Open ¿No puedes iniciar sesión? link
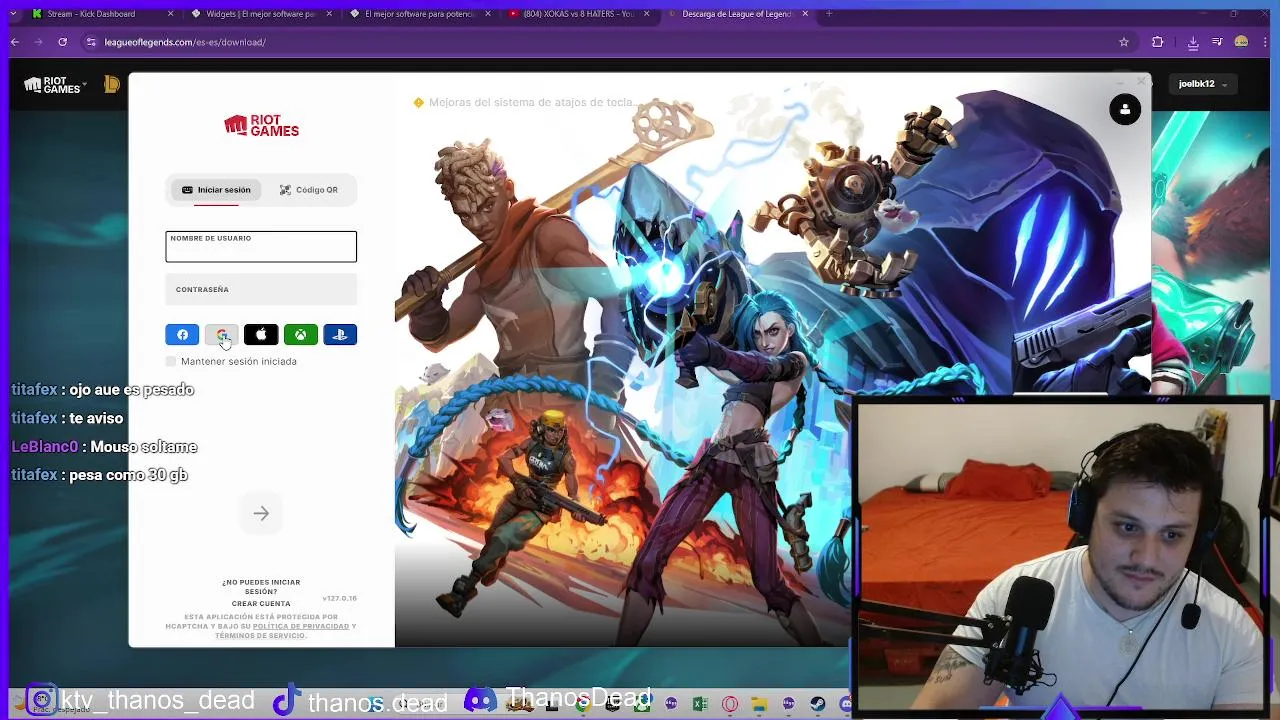Screen dimensions: 1280x720 point(261,586)
